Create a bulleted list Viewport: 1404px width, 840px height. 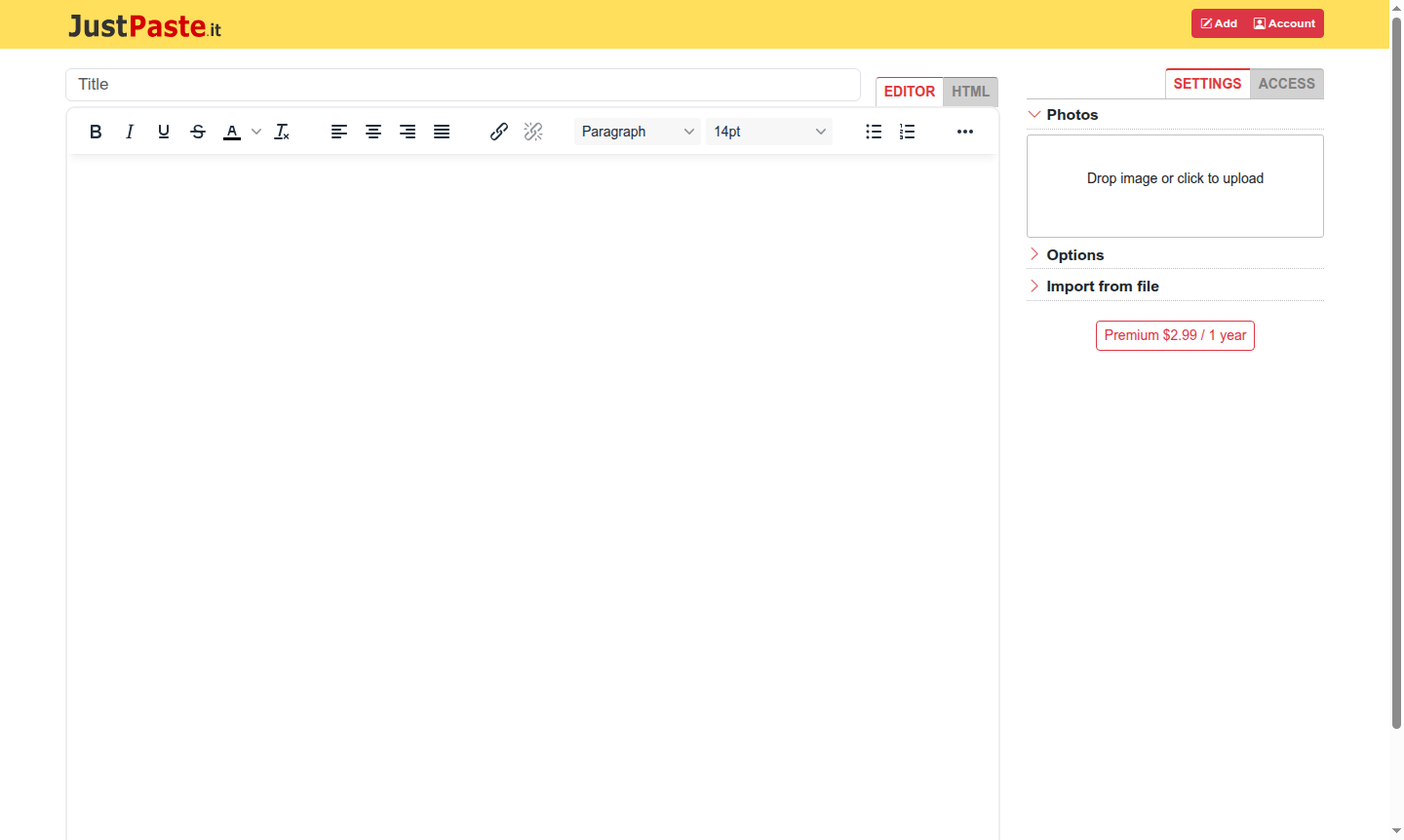(x=874, y=132)
